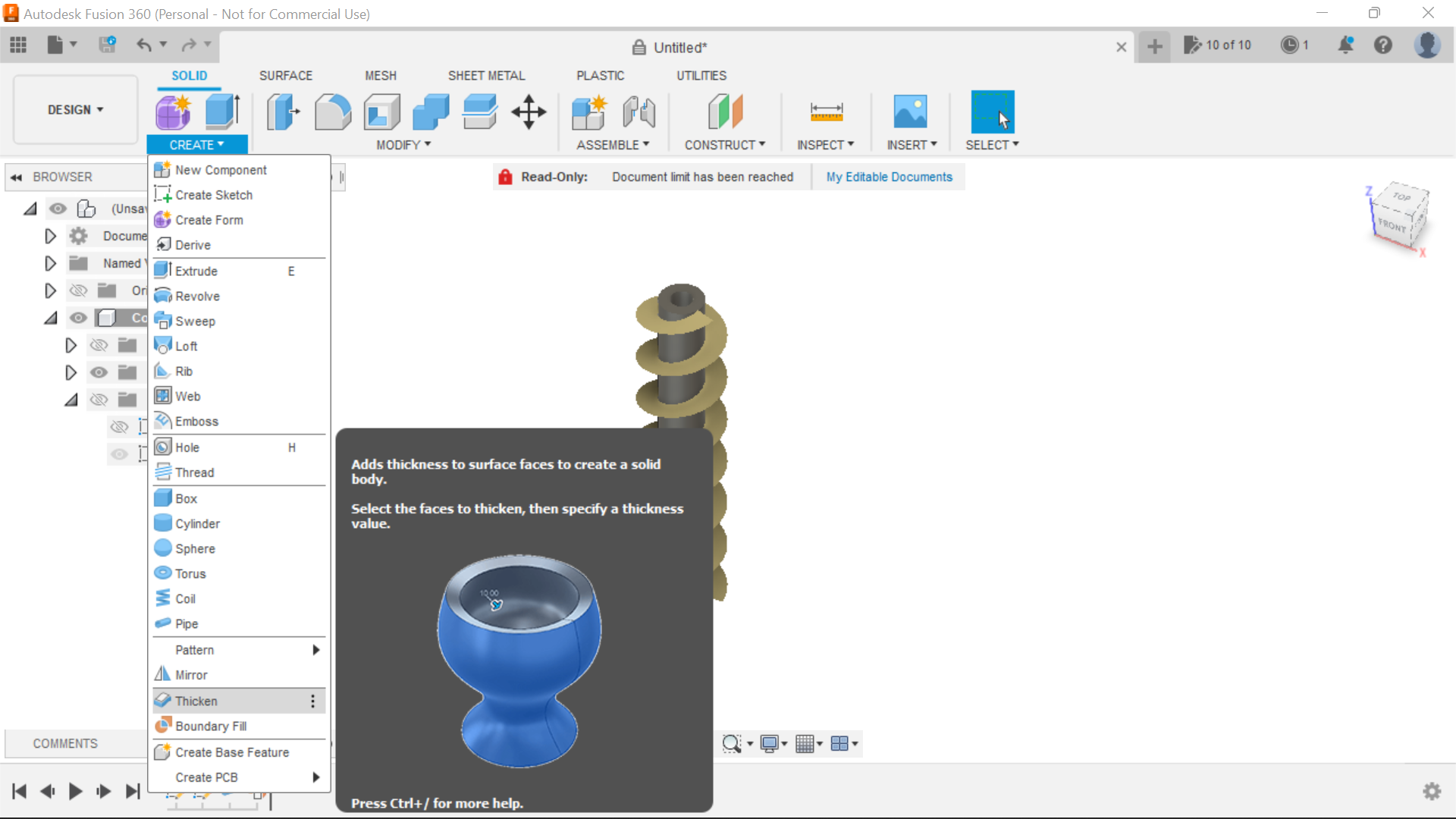Image resolution: width=1456 pixels, height=819 pixels.
Task: Select the Hole tool
Action: (187, 447)
